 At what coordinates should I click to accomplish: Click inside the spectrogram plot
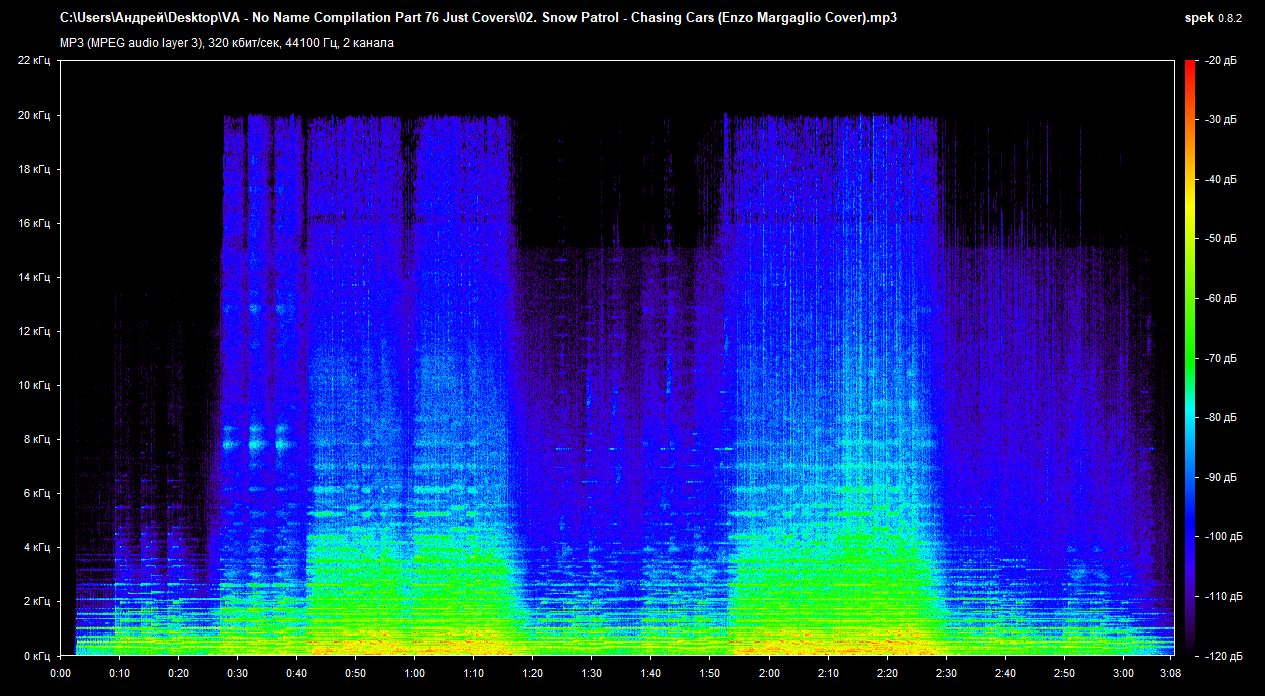[x=616, y=358]
